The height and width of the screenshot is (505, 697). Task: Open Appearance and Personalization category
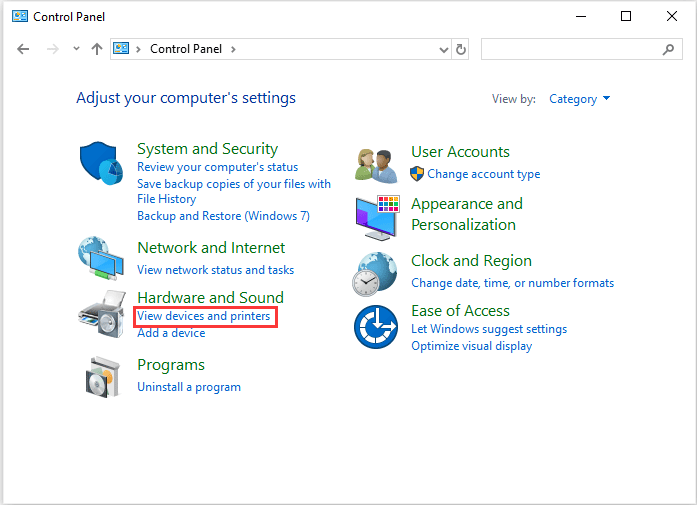467,214
